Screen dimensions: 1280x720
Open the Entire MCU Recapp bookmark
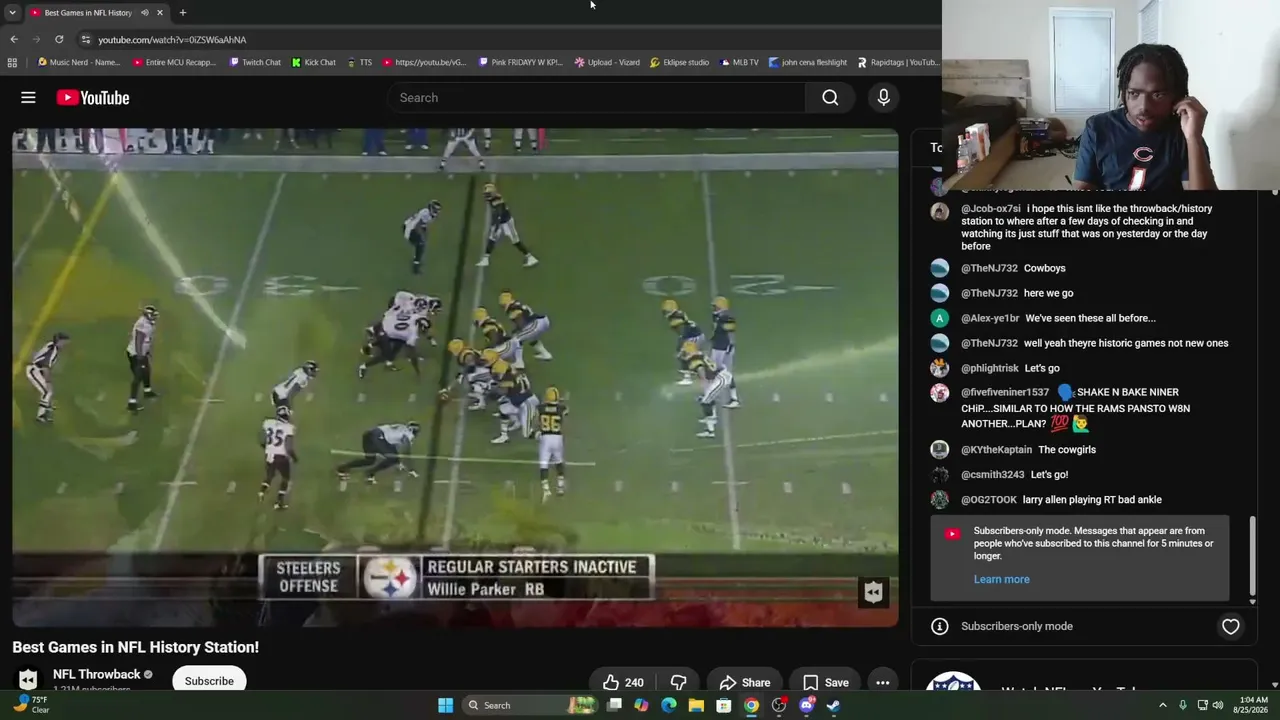[174, 62]
